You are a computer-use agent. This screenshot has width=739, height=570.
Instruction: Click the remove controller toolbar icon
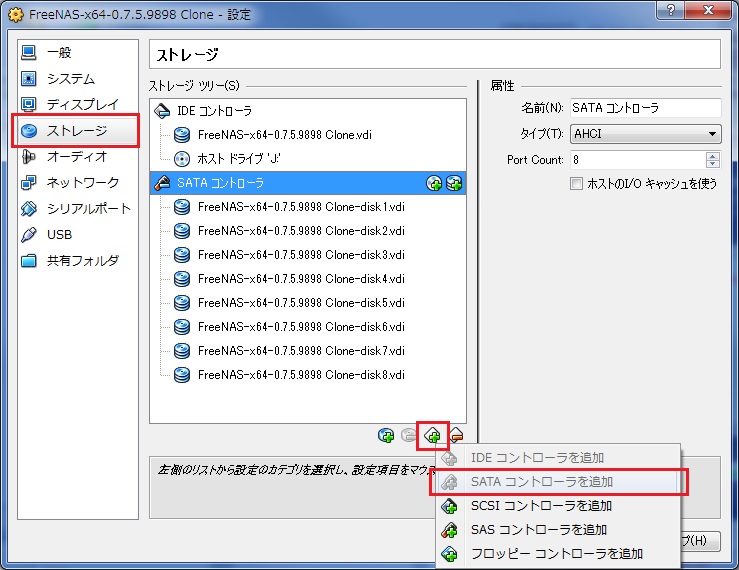tap(456, 435)
